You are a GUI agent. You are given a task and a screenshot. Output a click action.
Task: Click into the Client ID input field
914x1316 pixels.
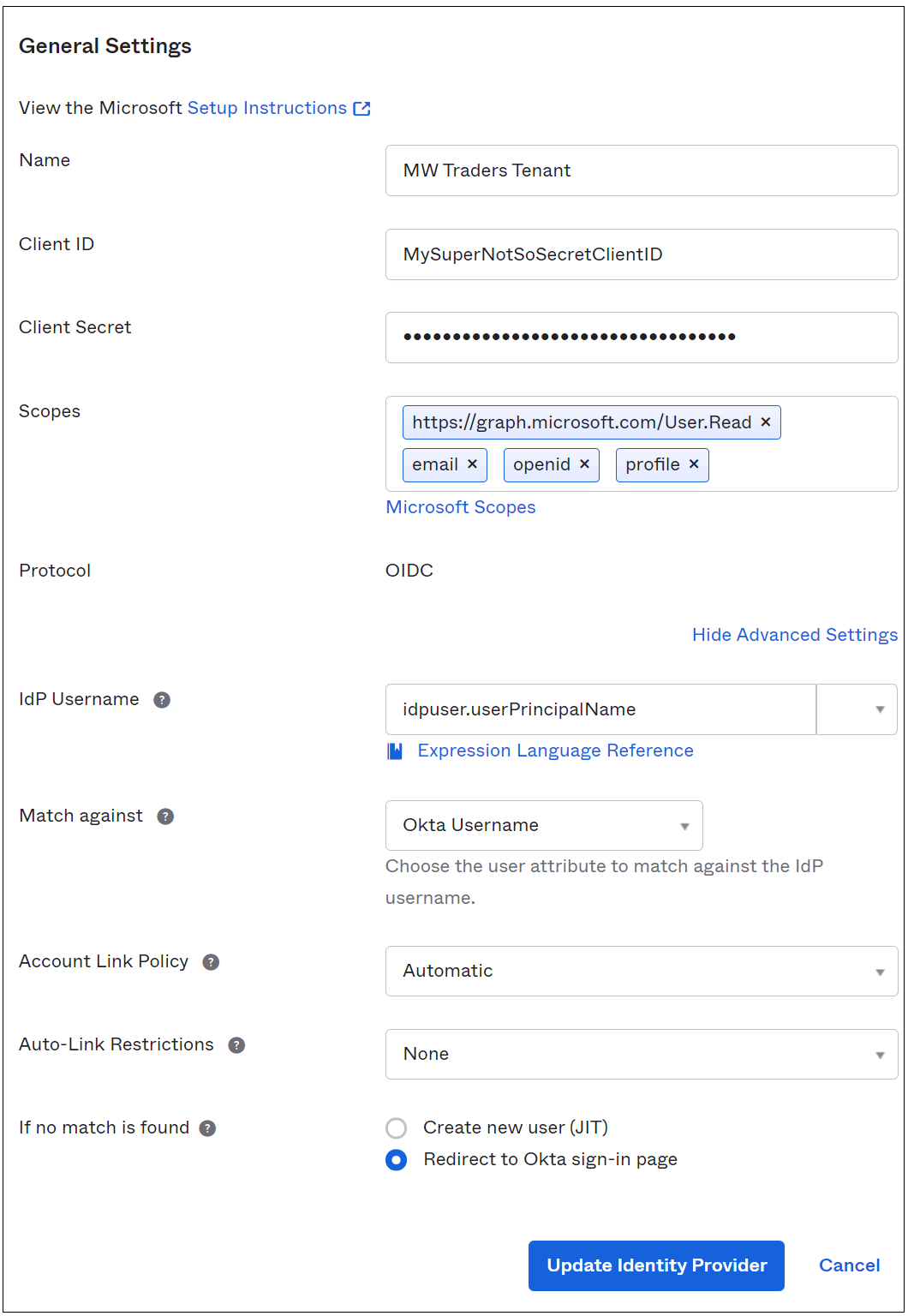(x=641, y=254)
